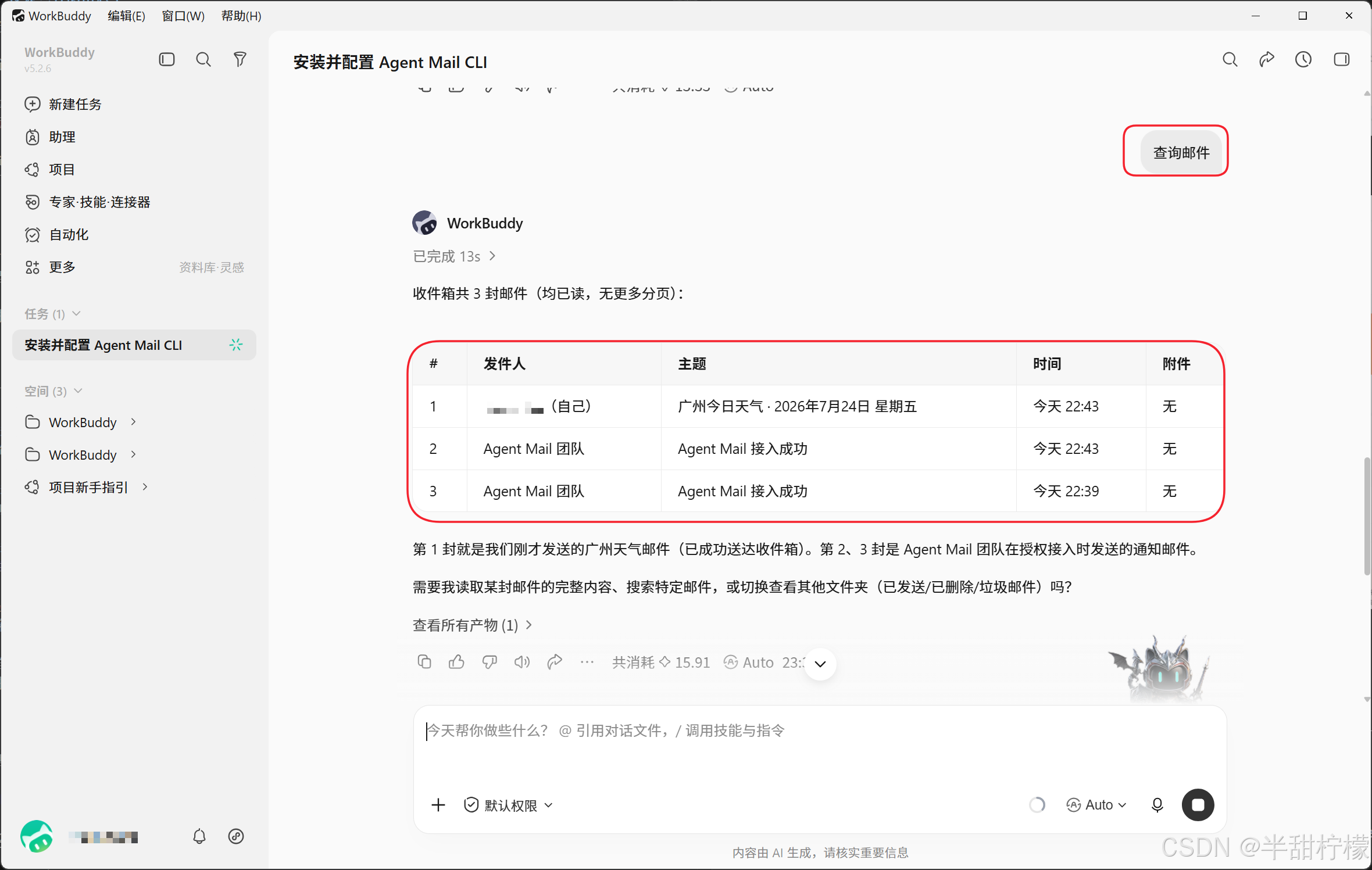
Task: Click the 查询邮件 user message bubble
Action: (x=1181, y=153)
